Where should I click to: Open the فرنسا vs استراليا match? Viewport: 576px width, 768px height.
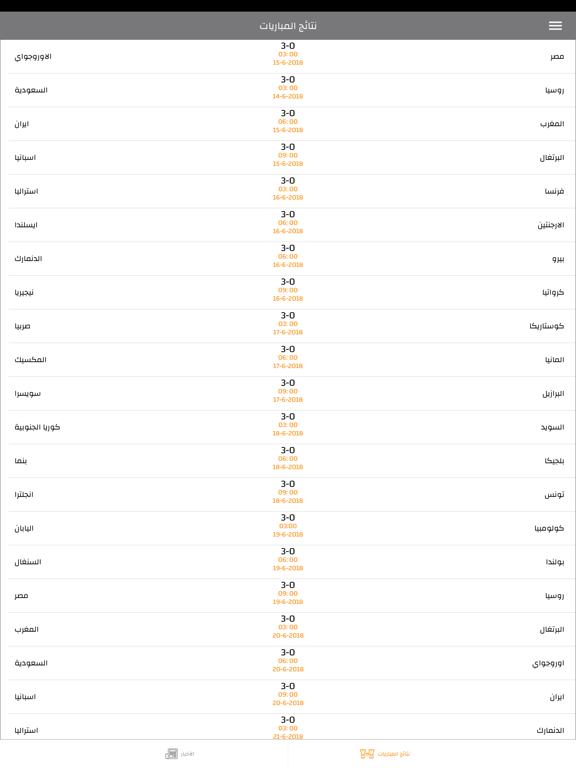[x=288, y=192]
